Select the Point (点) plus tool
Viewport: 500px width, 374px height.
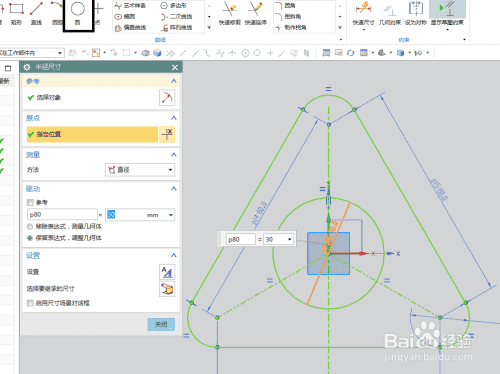tap(98, 13)
